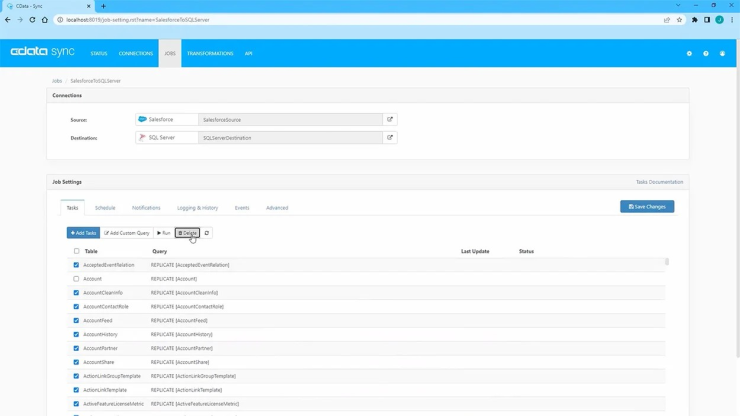The width and height of the screenshot is (740, 416).
Task: Toggle the select-all tables checkbox
Action: (76, 252)
